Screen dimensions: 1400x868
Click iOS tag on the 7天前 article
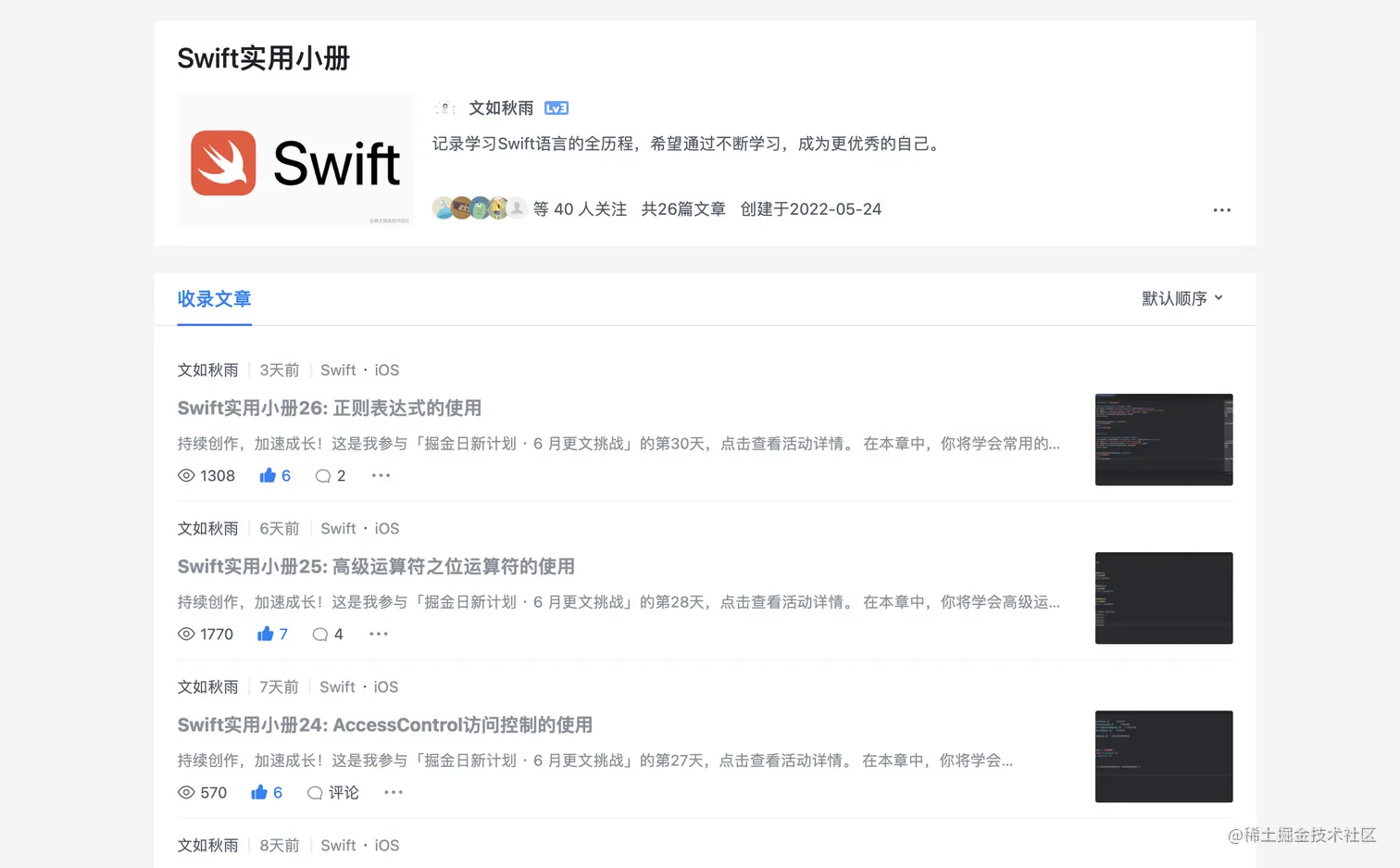pyautogui.click(x=386, y=686)
